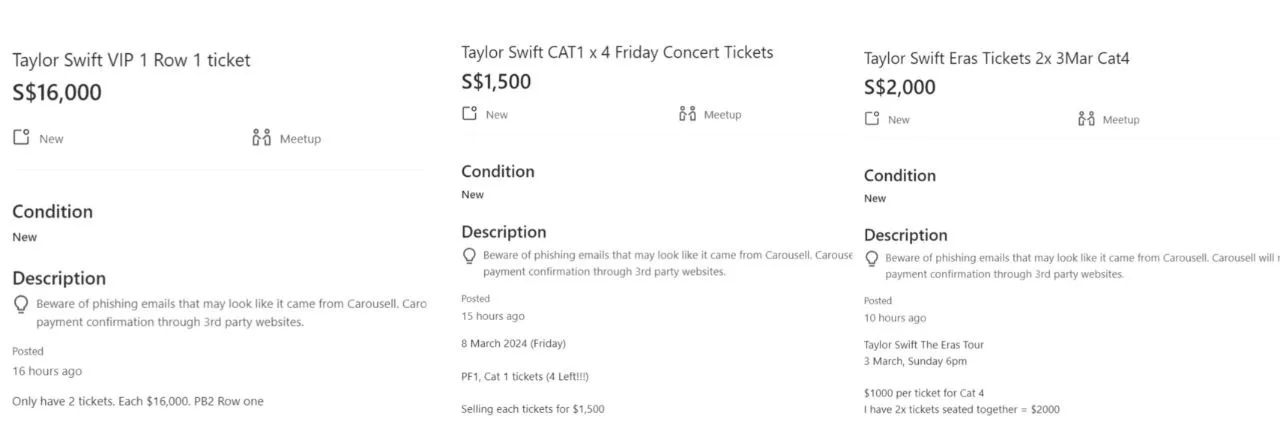
Task: Click the lightbulb icon in Cat4 listing description
Action: [872, 259]
